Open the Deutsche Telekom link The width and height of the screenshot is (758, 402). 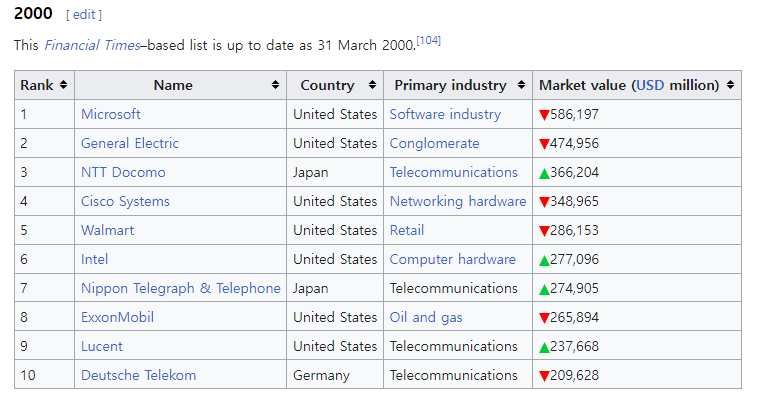(138, 375)
